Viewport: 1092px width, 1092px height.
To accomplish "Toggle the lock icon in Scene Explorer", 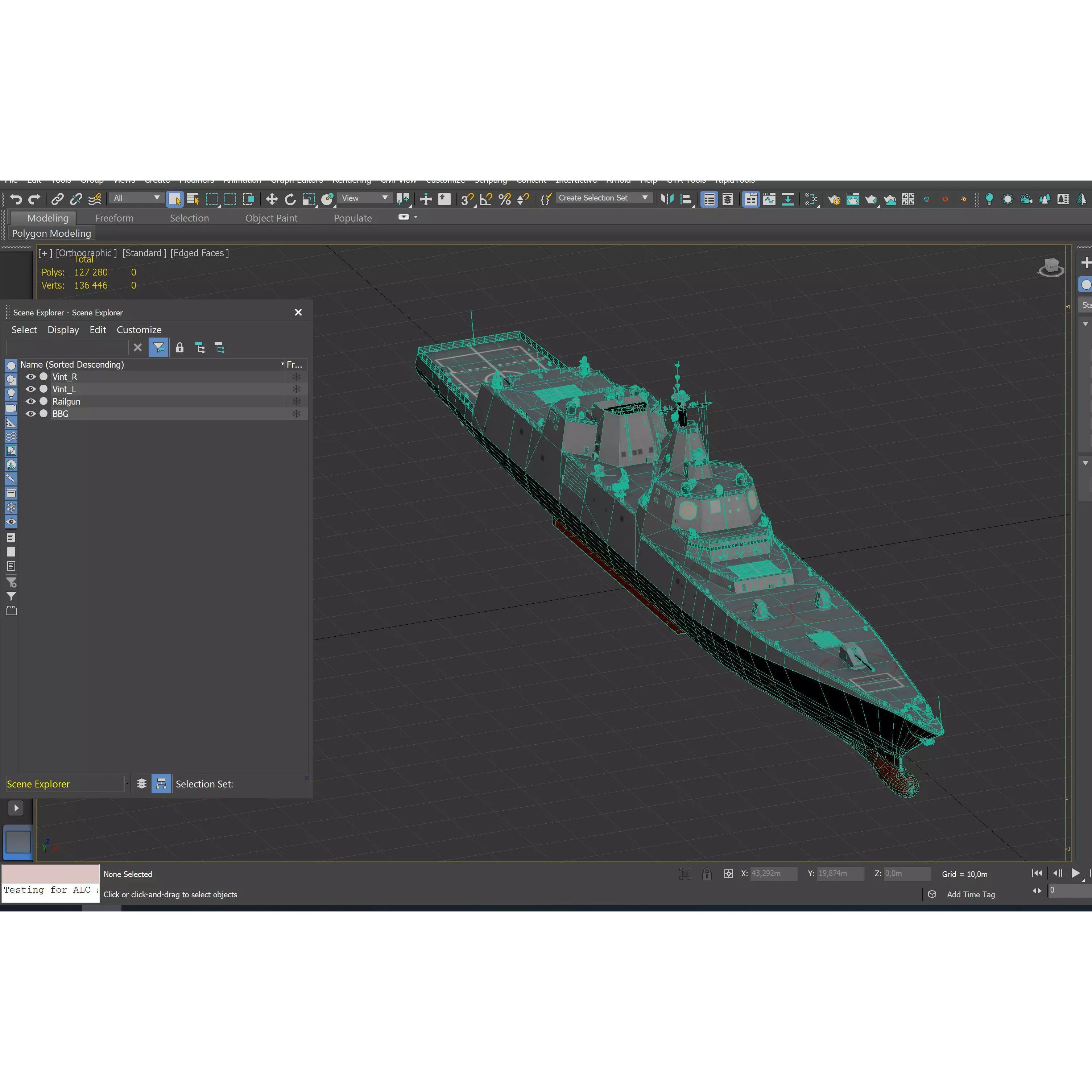I will [180, 347].
